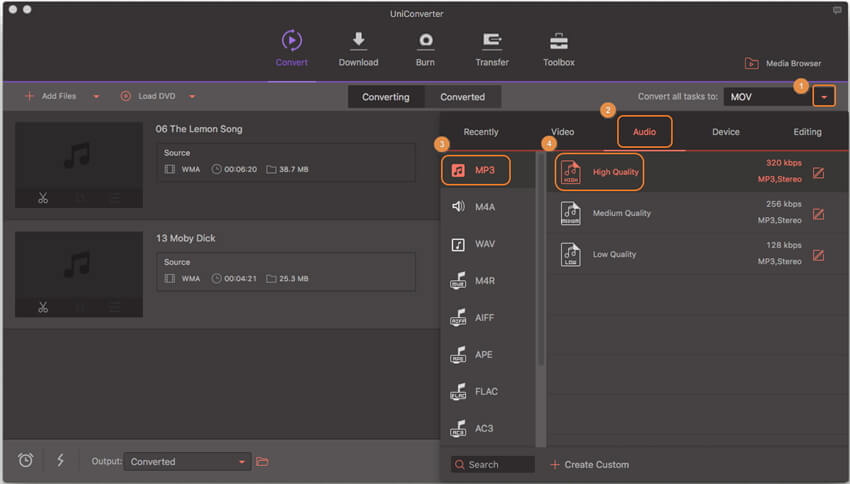Viewport: 850px width, 484px height.
Task: Choose the FLAC format icon
Action: (x=458, y=391)
